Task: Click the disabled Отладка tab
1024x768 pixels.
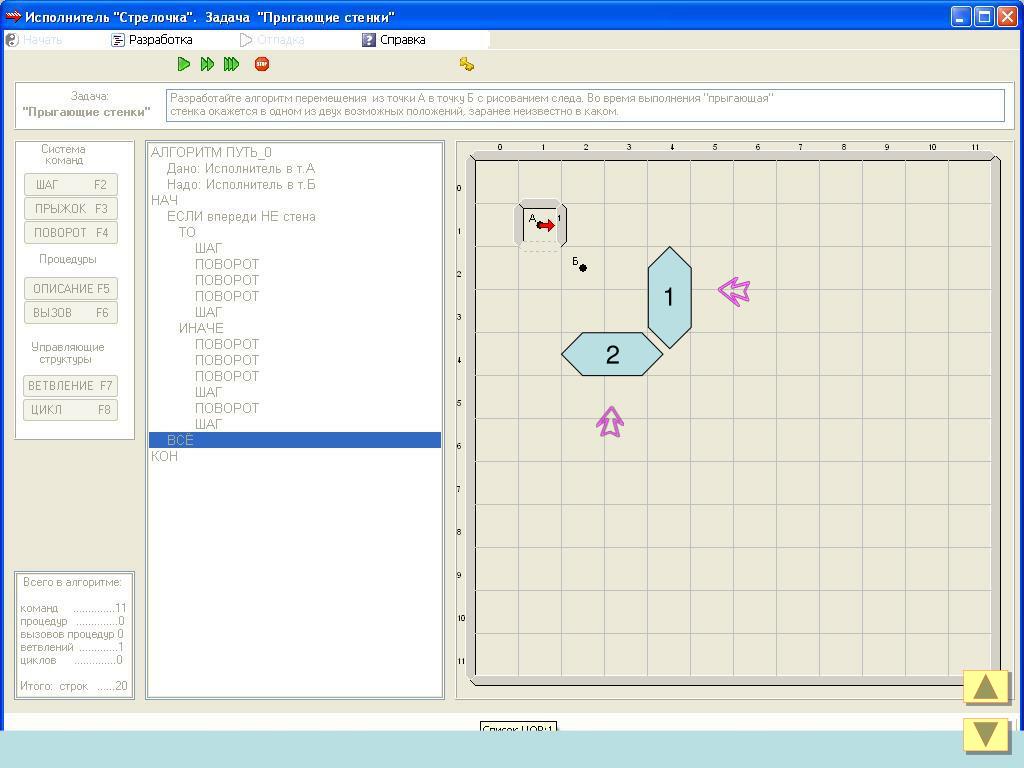Action: (x=272, y=40)
